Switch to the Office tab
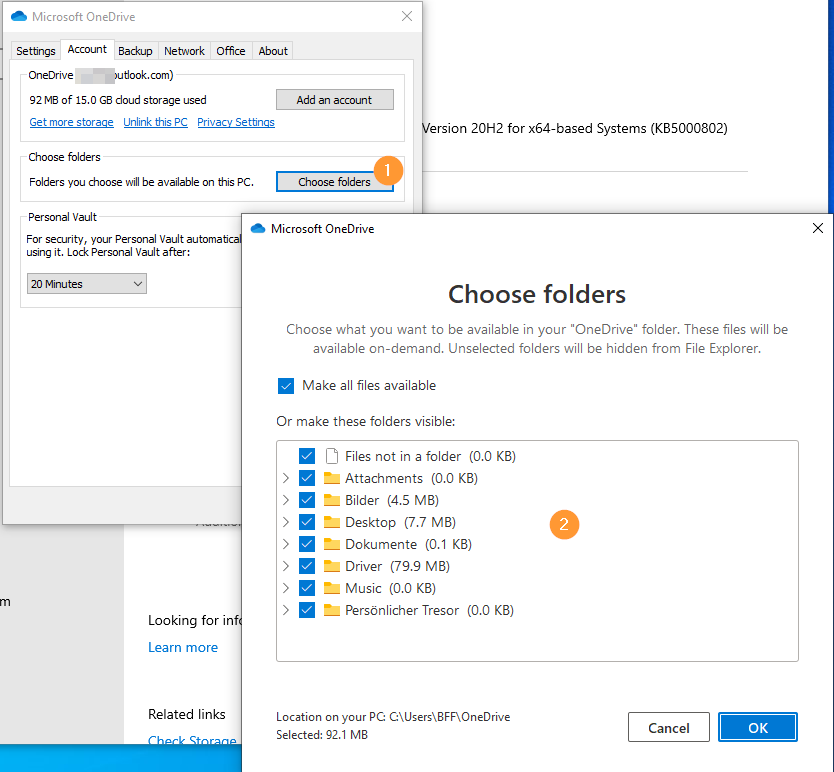Viewport: 834px width, 772px height. 231,51
